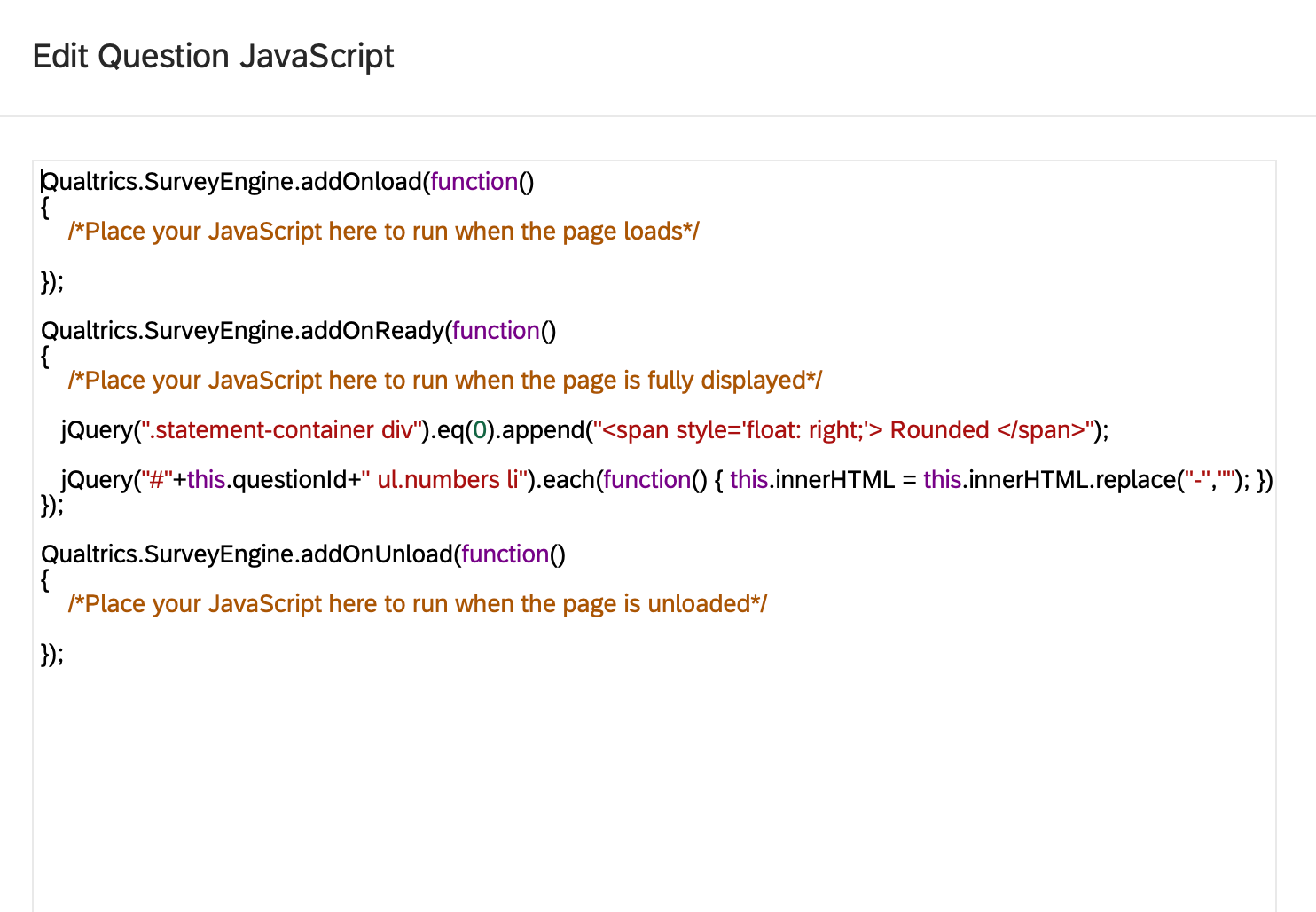Click the line 'Qualtrics.SurveyEngine.addOnReady(function()'

coord(299,331)
